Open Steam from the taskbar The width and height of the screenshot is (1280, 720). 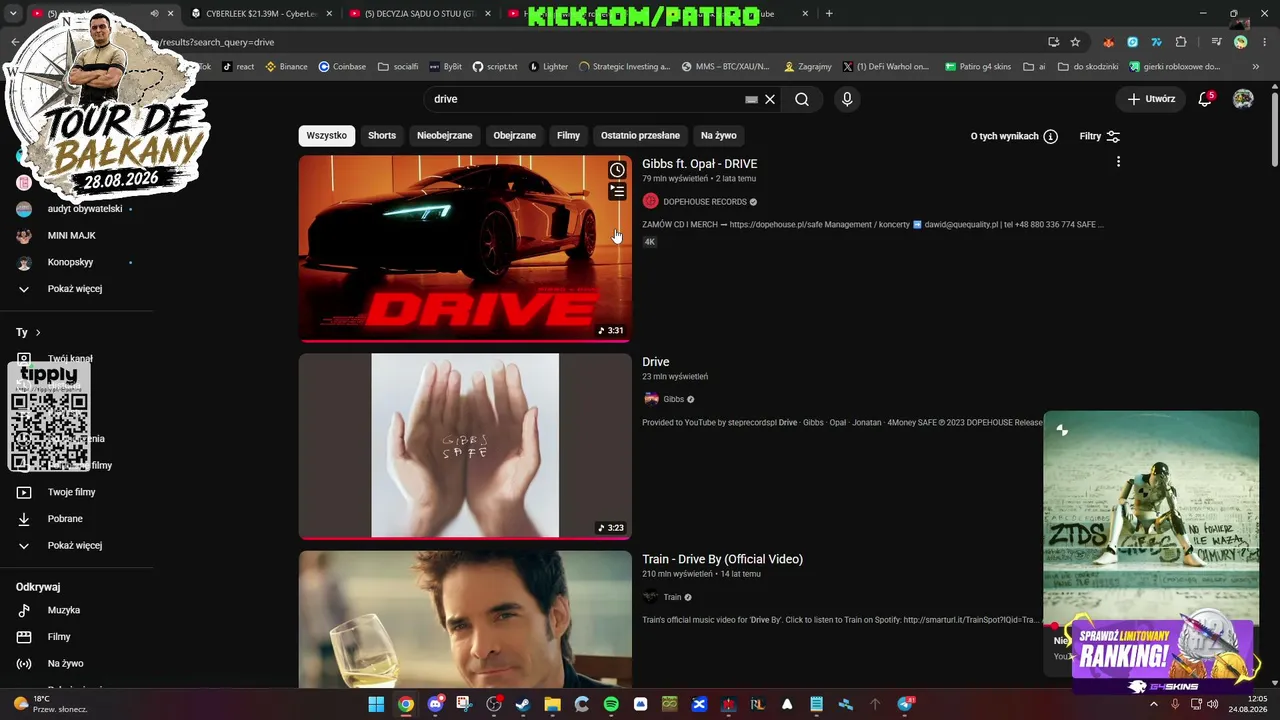point(523,704)
